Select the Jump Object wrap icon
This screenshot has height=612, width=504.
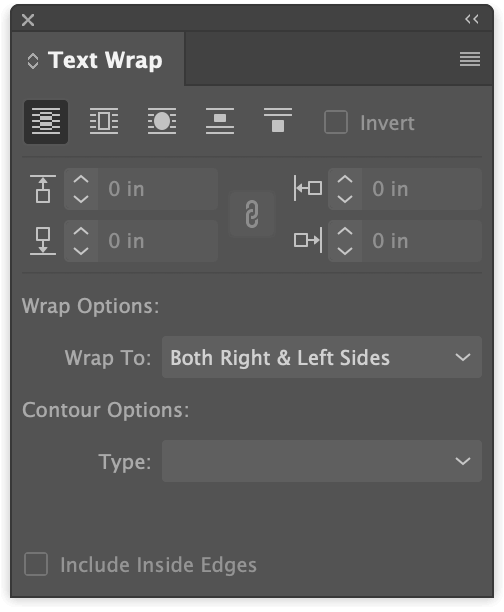coord(220,121)
